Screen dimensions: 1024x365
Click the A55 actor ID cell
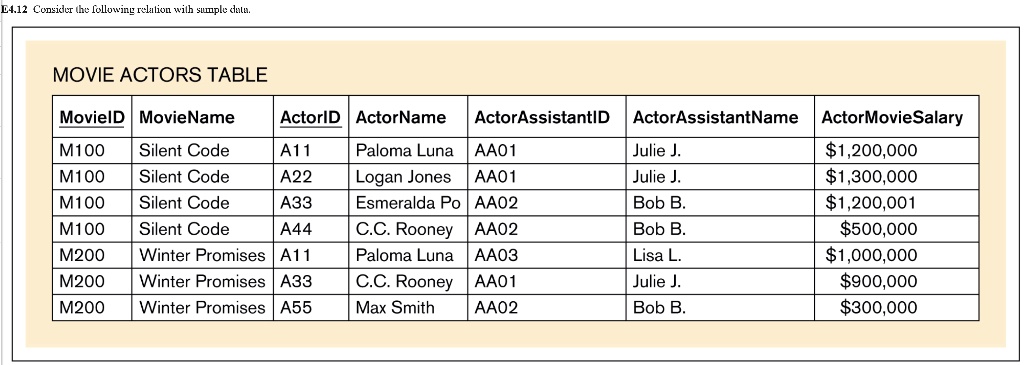pos(311,308)
